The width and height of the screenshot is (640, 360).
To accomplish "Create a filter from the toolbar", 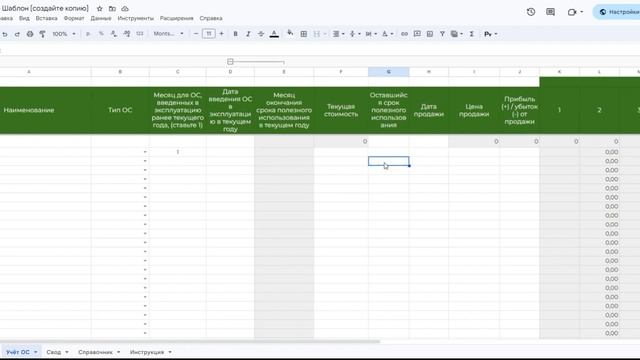I will click(442, 34).
